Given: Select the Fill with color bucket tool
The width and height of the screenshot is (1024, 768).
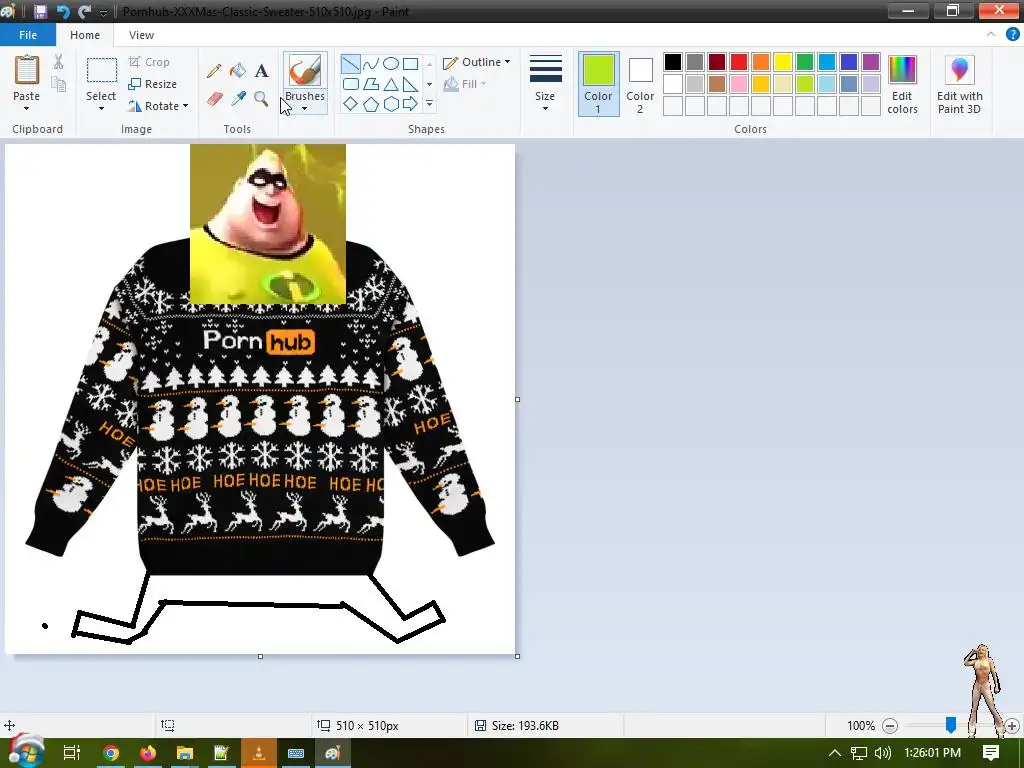Looking at the screenshot, I should tap(238, 71).
